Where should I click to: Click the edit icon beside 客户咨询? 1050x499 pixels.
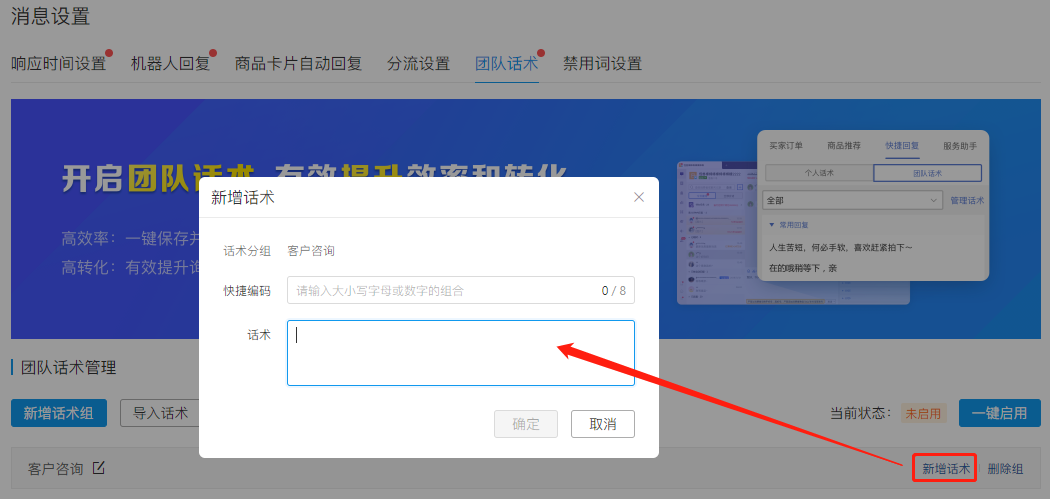click(98, 468)
